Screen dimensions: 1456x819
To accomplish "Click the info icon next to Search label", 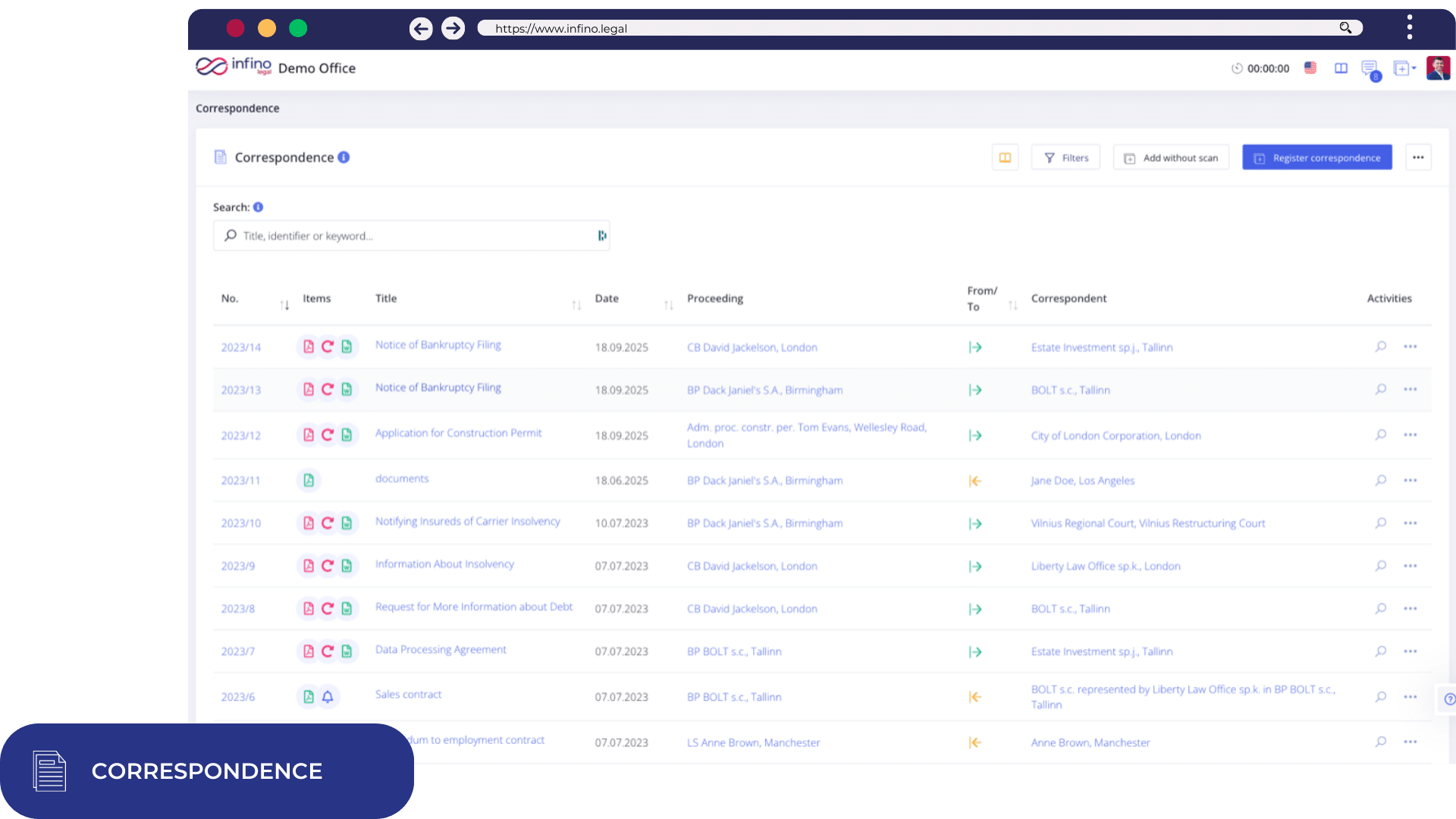I will click(258, 207).
